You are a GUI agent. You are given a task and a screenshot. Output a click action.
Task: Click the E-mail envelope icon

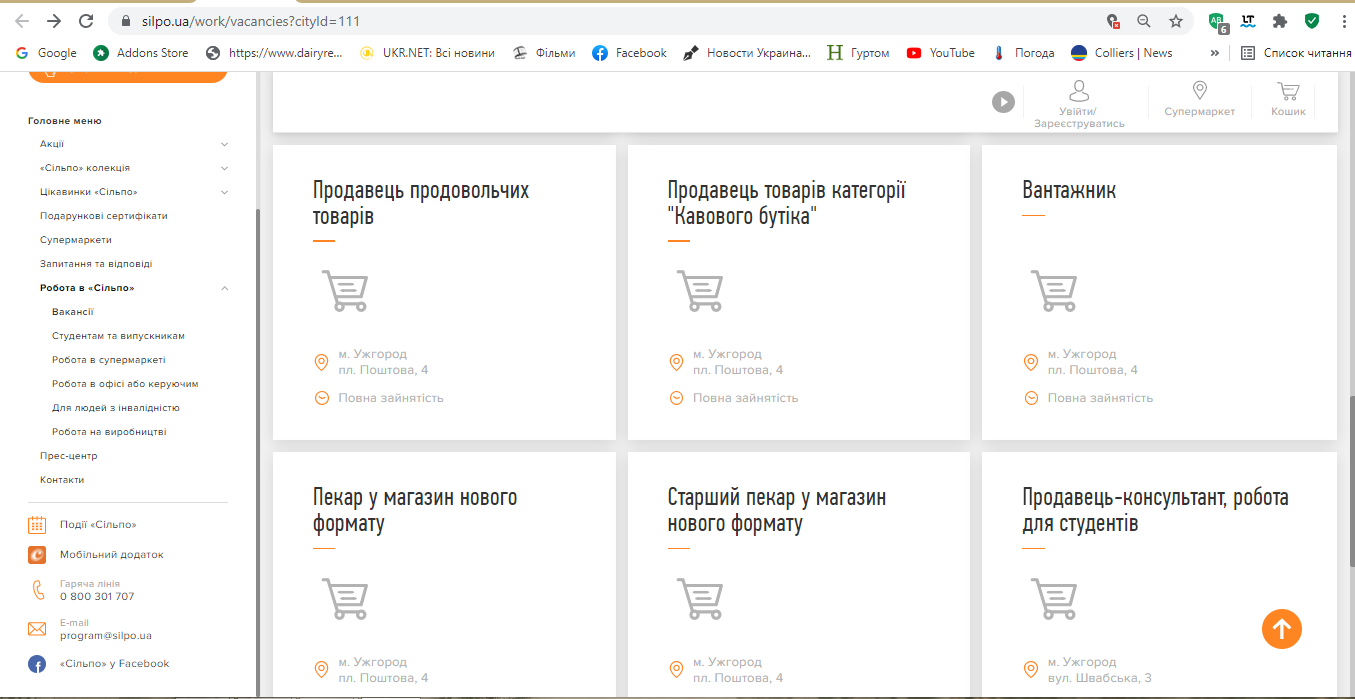[x=37, y=629]
